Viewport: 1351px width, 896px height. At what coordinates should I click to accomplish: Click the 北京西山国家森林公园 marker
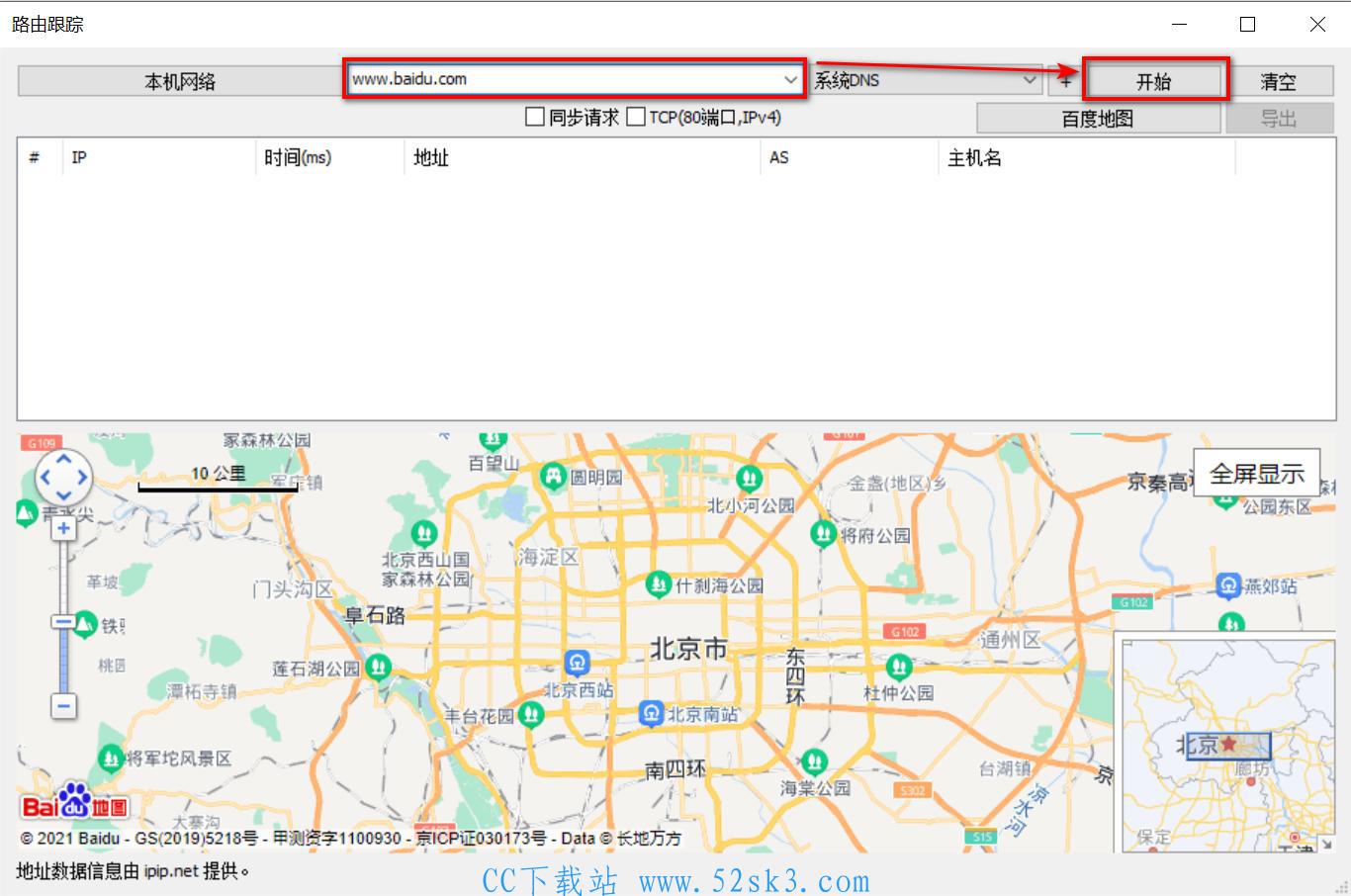click(x=424, y=535)
